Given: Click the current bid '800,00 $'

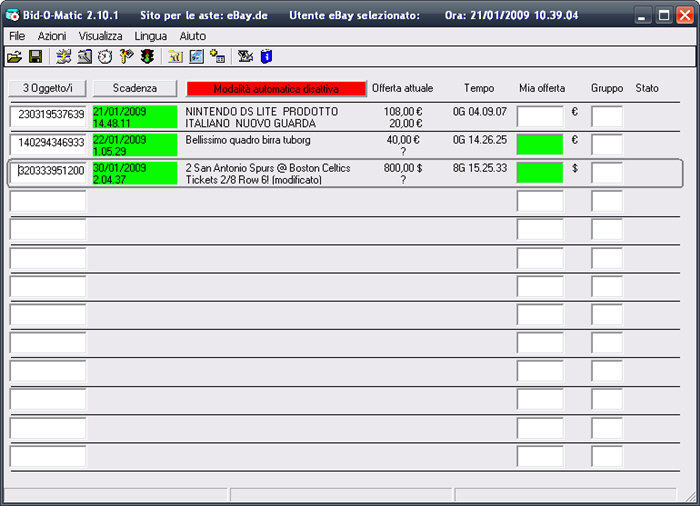Looking at the screenshot, I should tap(403, 168).
